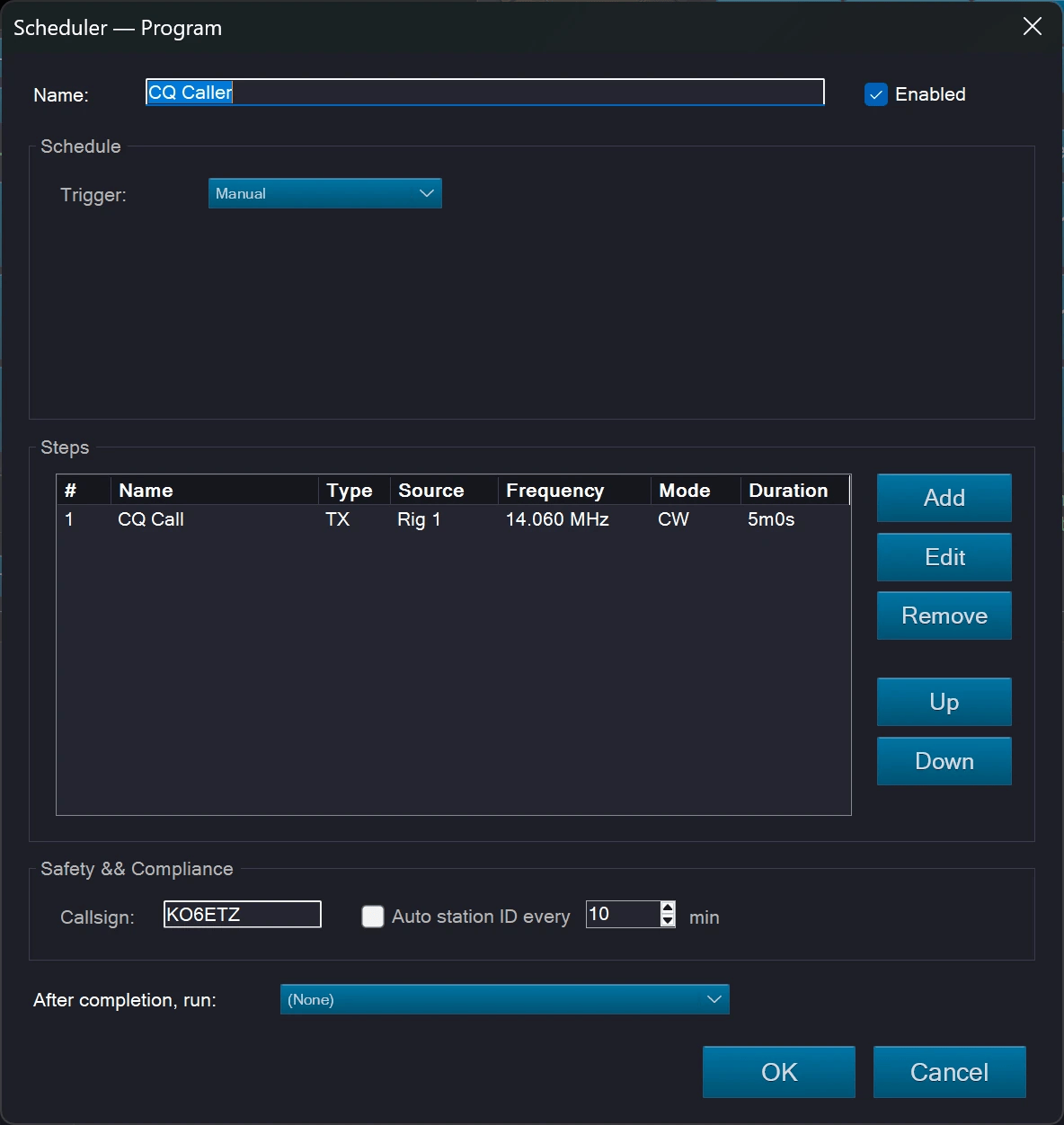
Task: Enable Auto station ID checkbox
Action: (x=373, y=917)
